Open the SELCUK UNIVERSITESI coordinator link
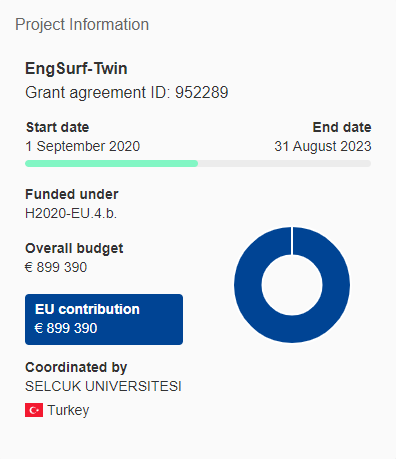The height and width of the screenshot is (459, 396). click(103, 386)
